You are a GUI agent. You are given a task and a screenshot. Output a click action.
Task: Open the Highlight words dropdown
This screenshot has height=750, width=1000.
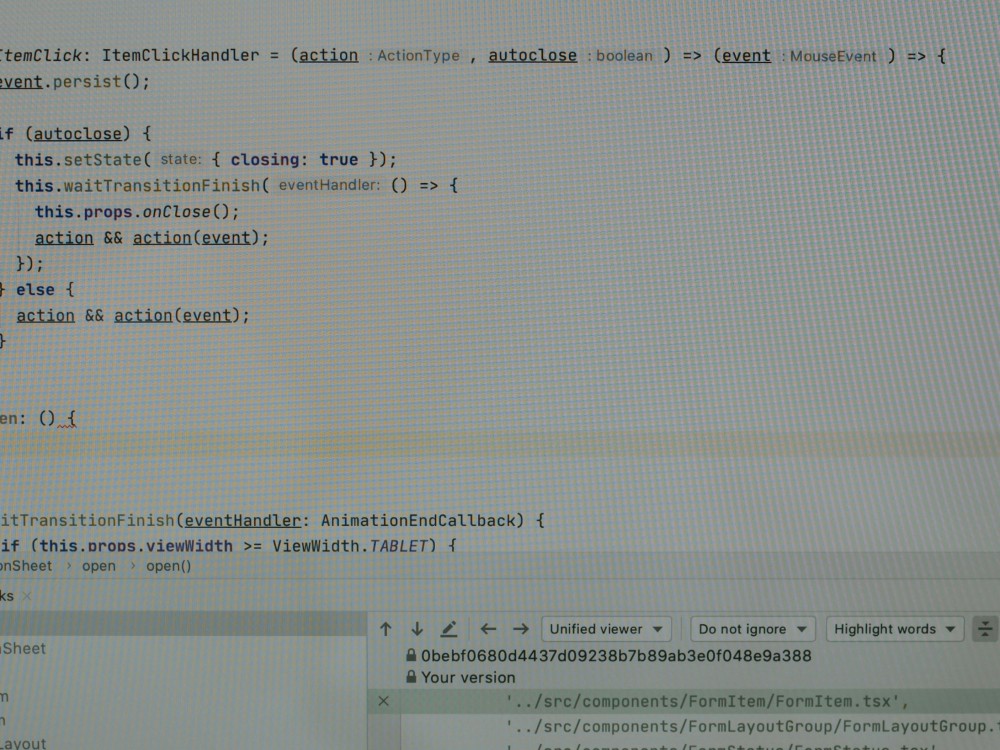point(894,629)
